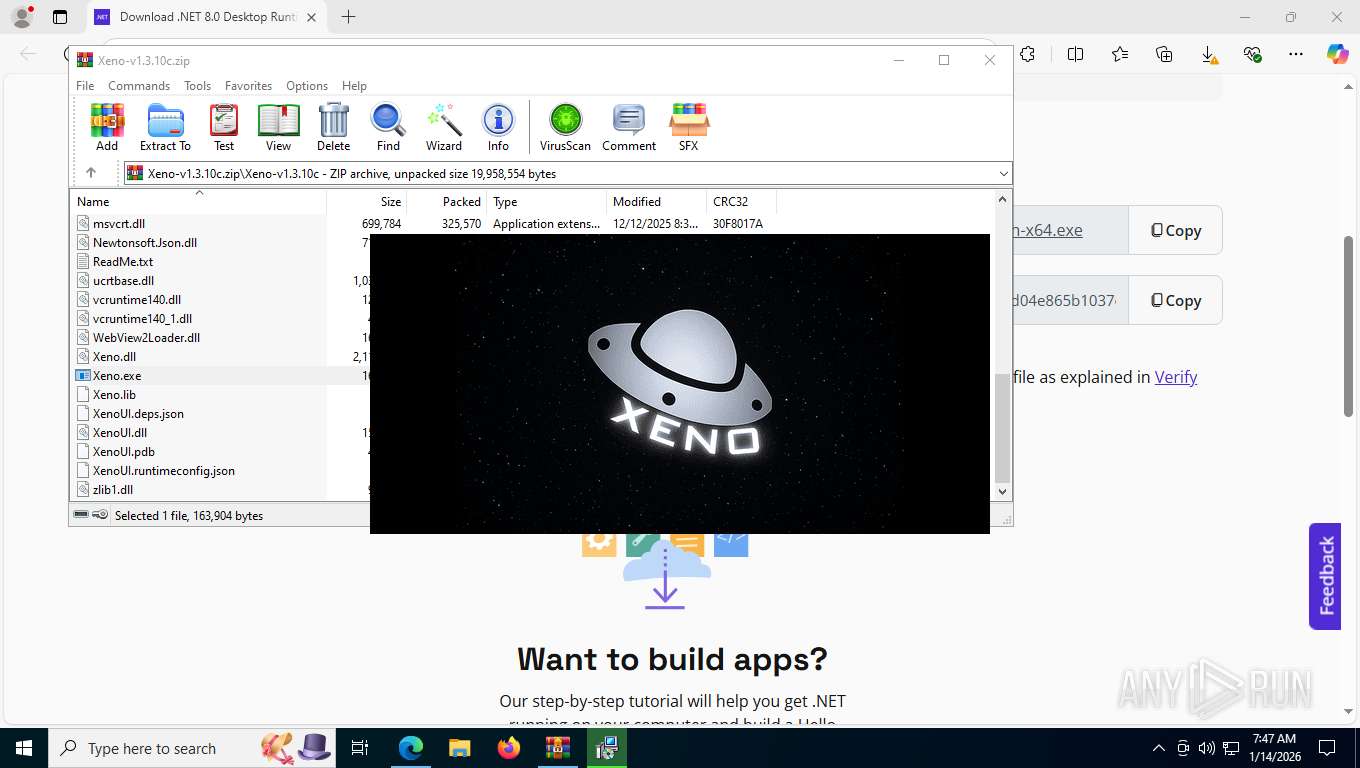Open the Commands menu
Viewport: 1360px width, 768px height.
(x=139, y=86)
